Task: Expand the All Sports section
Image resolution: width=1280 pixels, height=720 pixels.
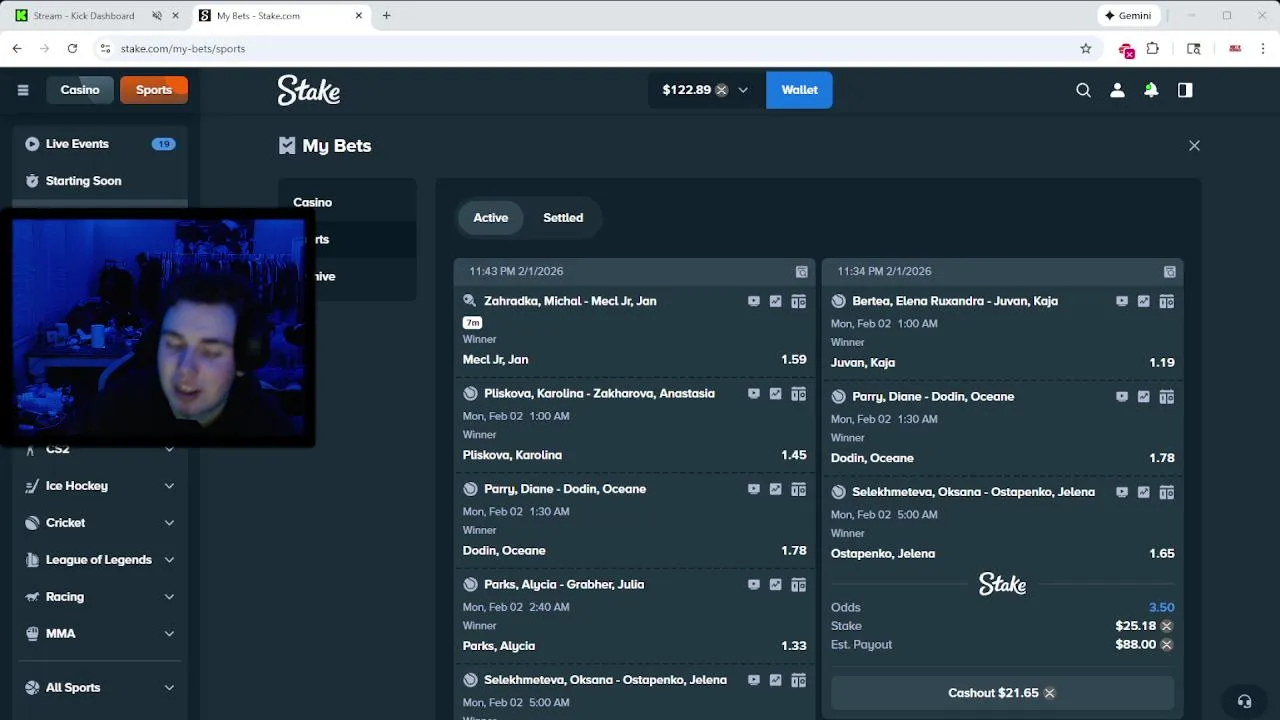Action: (169, 688)
